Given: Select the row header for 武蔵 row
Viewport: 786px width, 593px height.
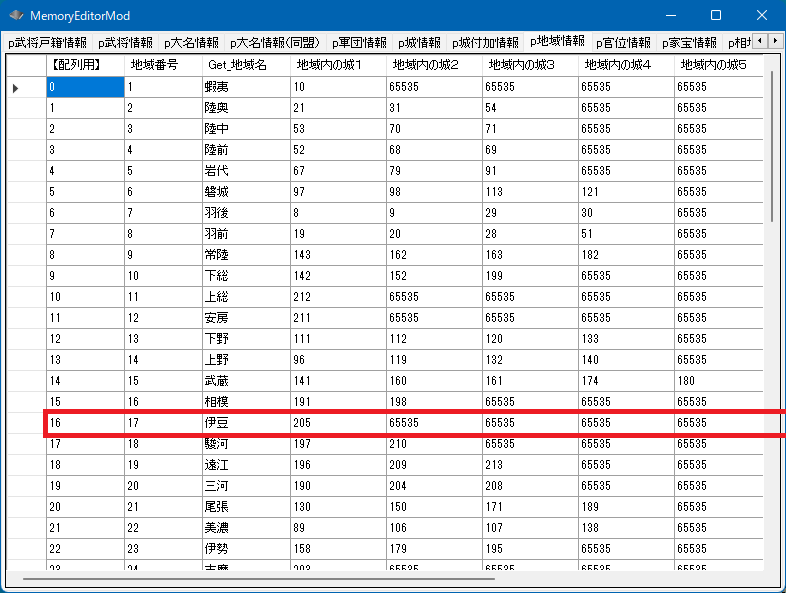Looking at the screenshot, I should pos(25,381).
